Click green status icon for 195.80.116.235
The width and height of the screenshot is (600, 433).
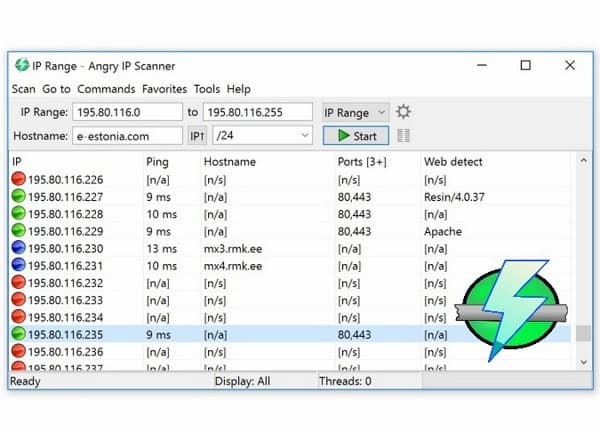[18, 334]
